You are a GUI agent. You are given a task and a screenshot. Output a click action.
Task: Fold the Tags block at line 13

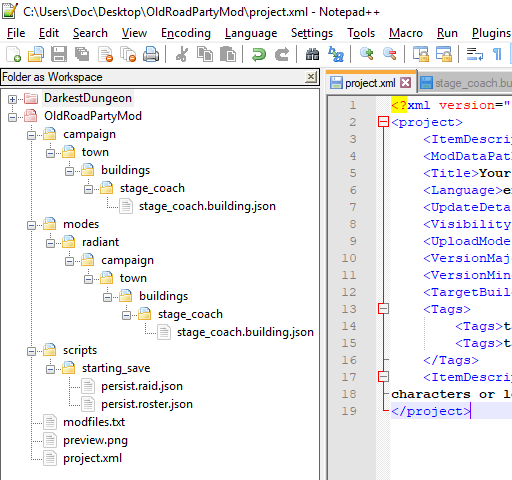coord(383,309)
